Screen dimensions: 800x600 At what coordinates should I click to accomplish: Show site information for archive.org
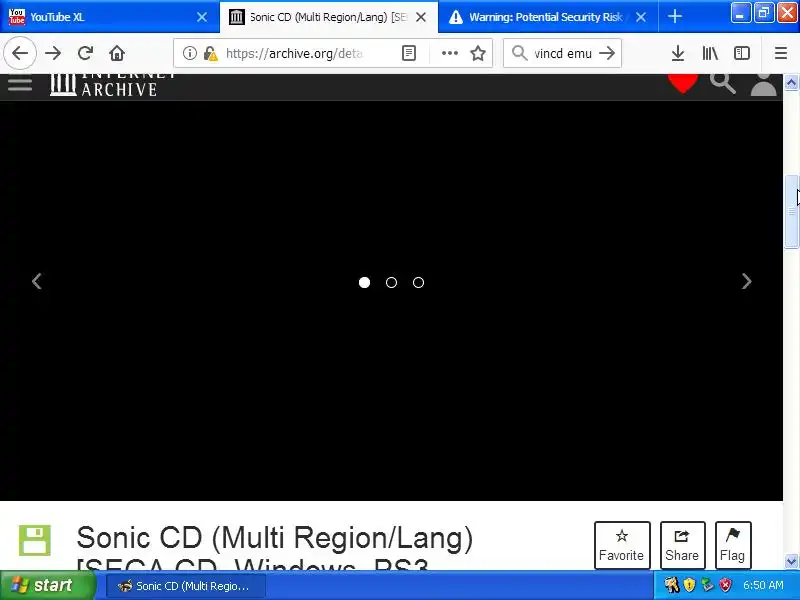[189, 53]
